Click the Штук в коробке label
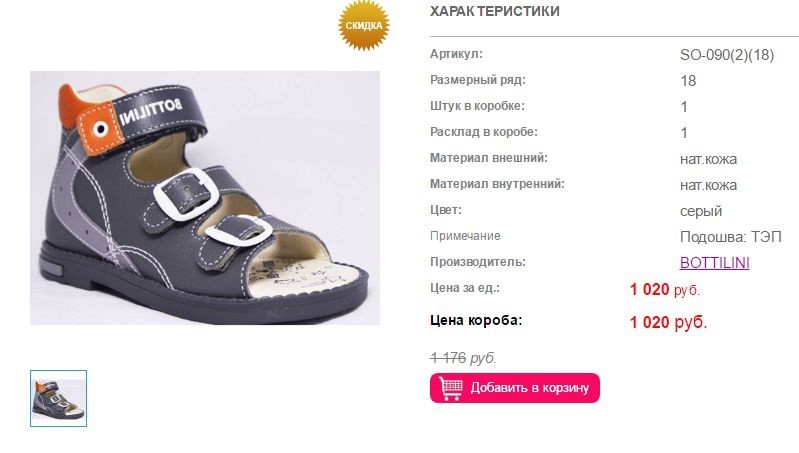This screenshot has height=453, width=799. click(x=477, y=106)
